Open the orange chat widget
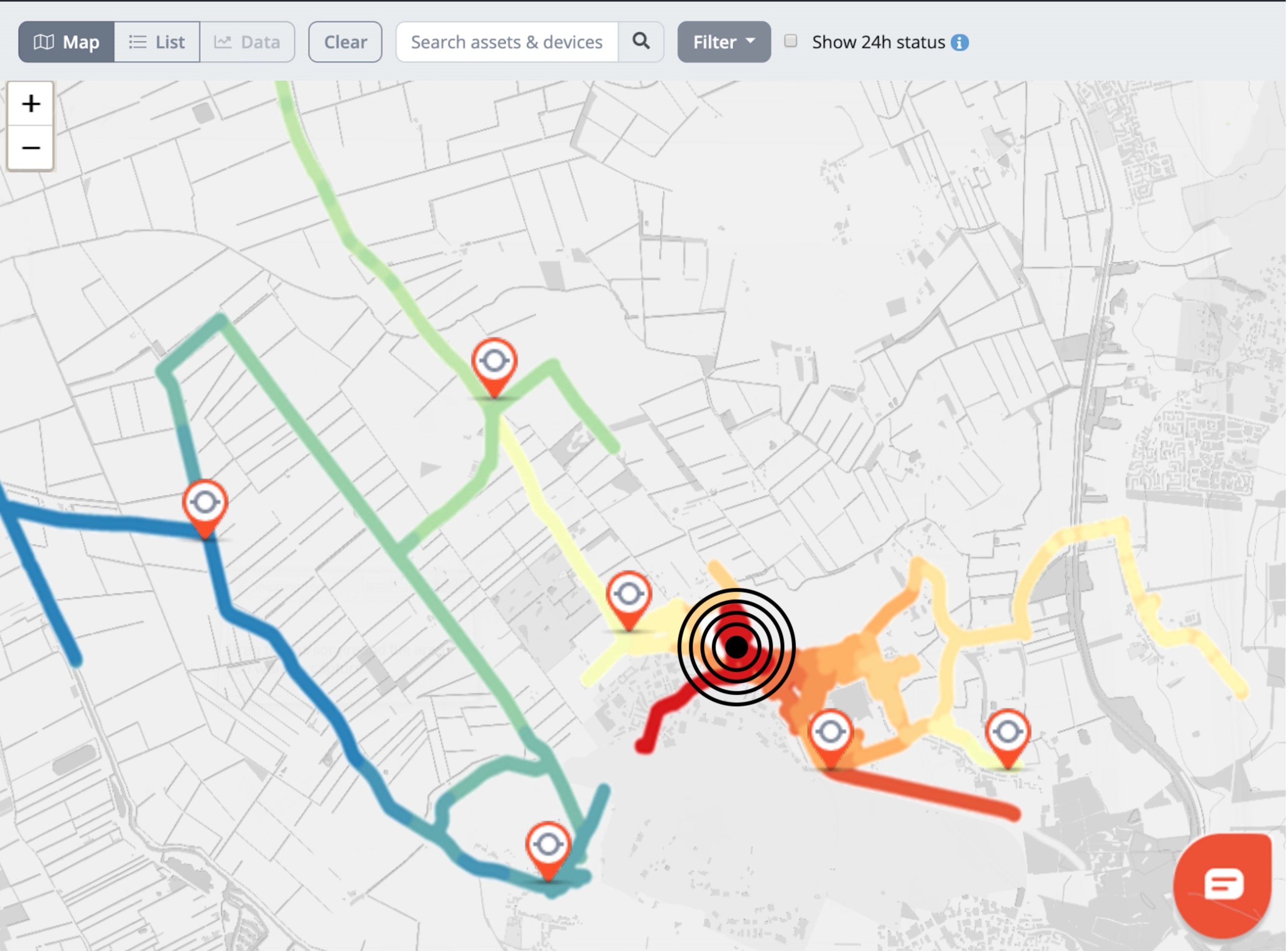This screenshot has height=951, width=1288. click(1222, 884)
